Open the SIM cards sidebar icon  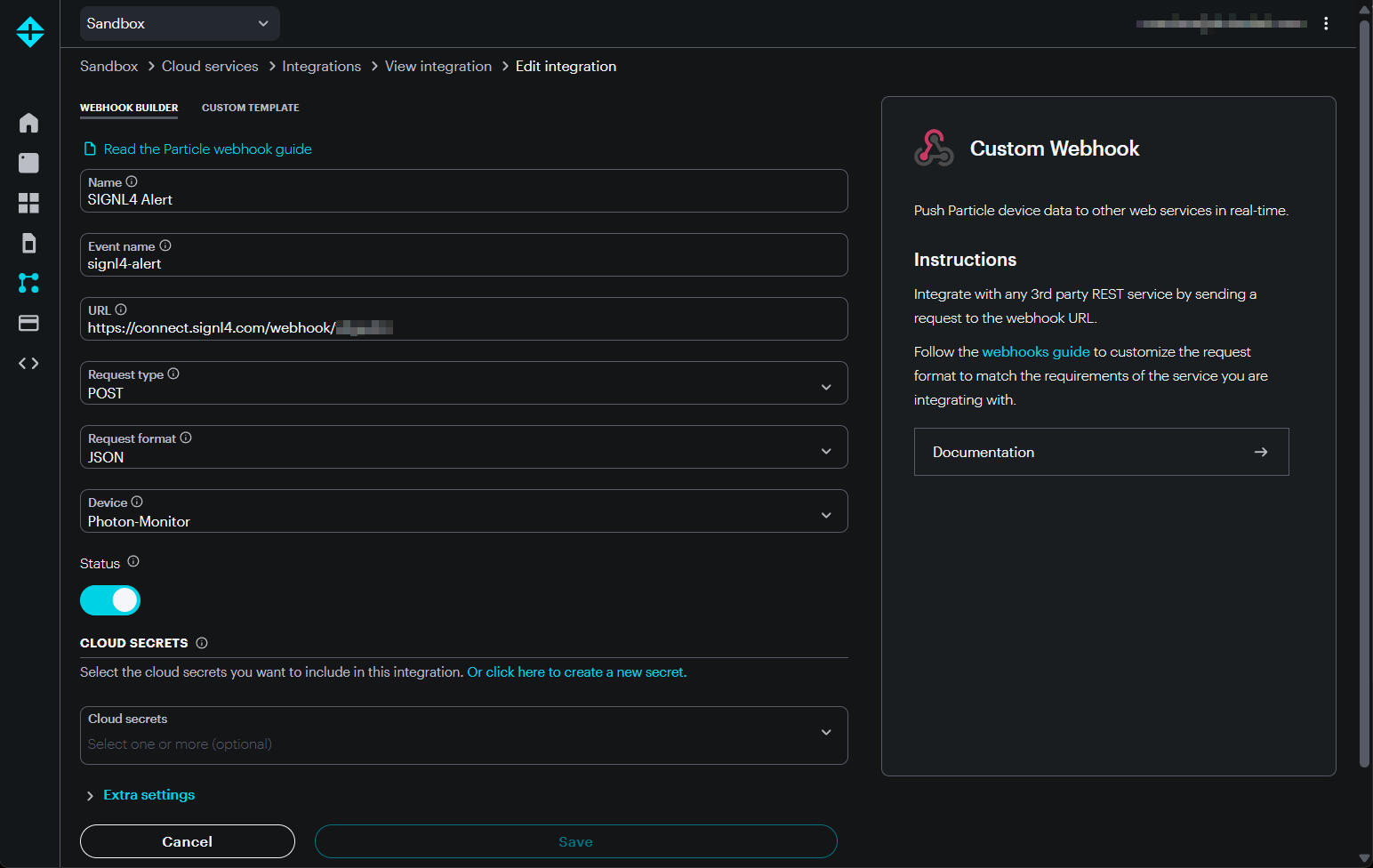point(28,243)
